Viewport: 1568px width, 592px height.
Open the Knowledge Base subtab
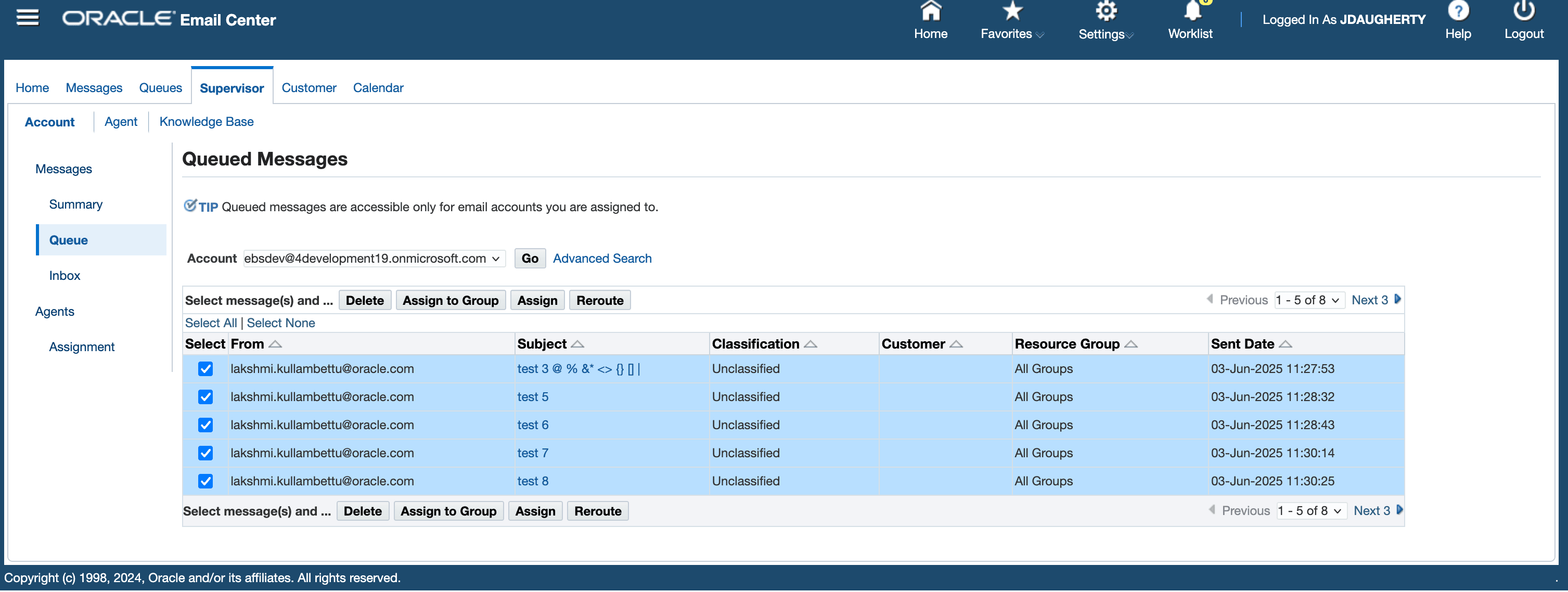tap(207, 122)
